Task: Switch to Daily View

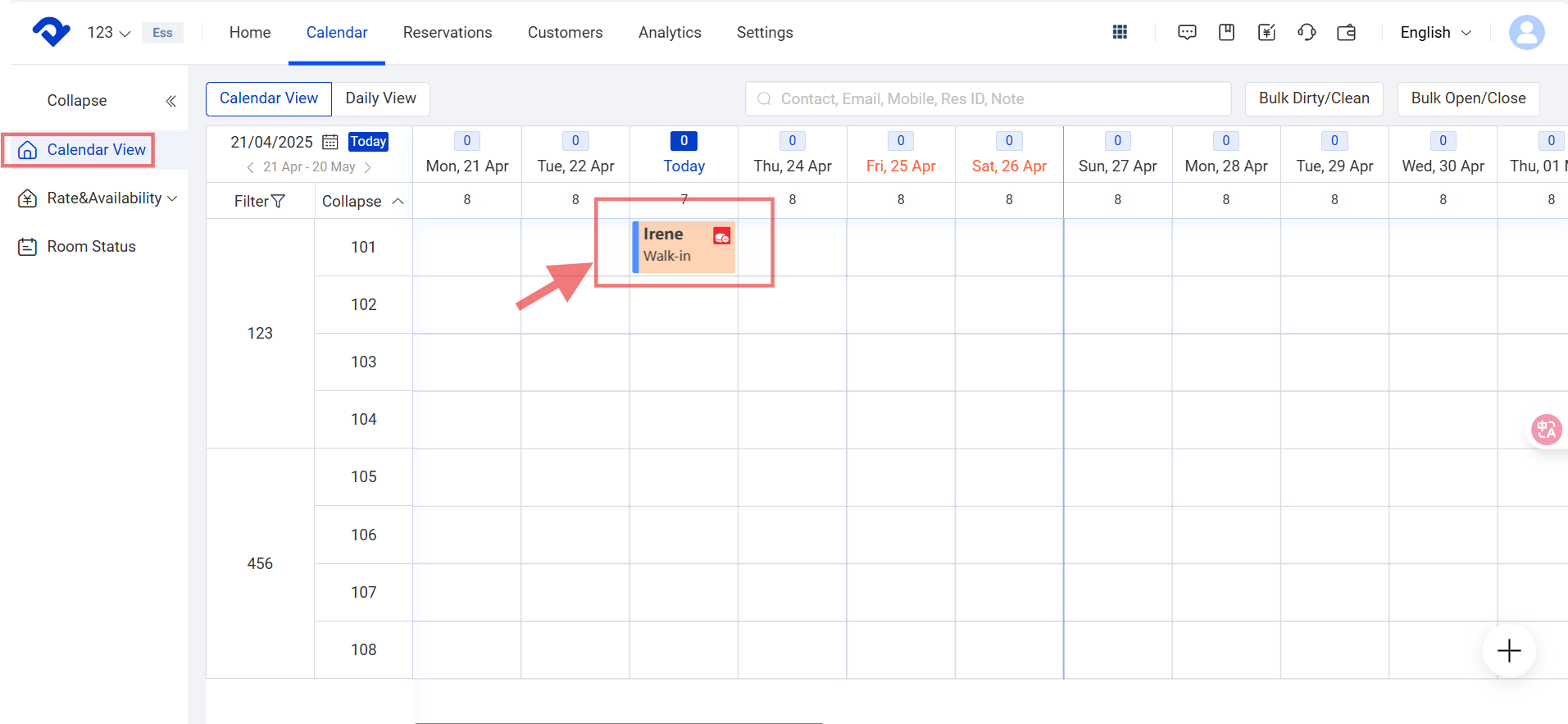Action: (x=380, y=98)
